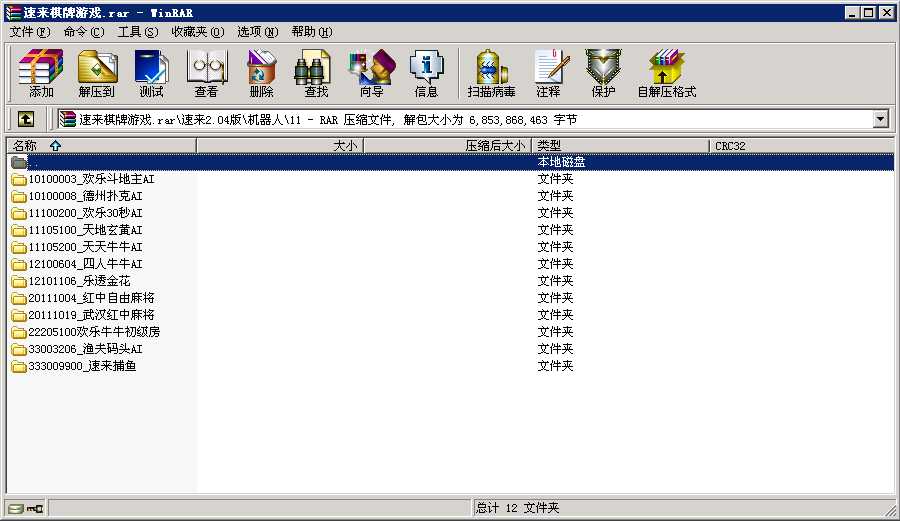Click 本地磁盘 type in the selected row

tap(561, 162)
